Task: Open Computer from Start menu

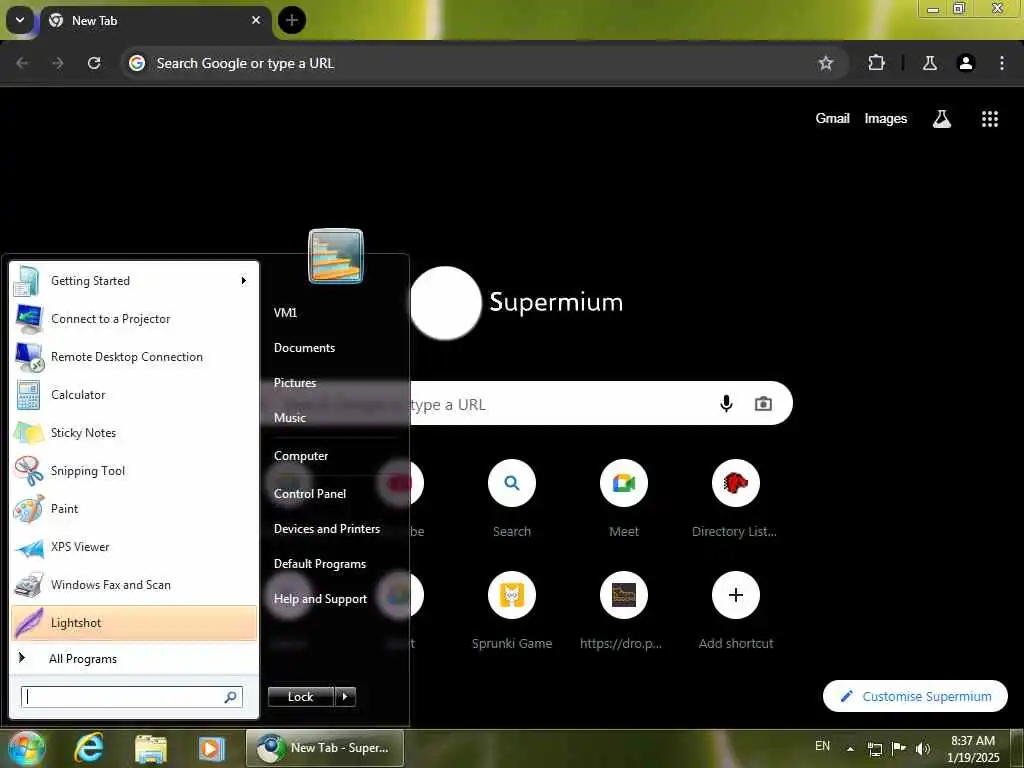Action: click(300, 456)
